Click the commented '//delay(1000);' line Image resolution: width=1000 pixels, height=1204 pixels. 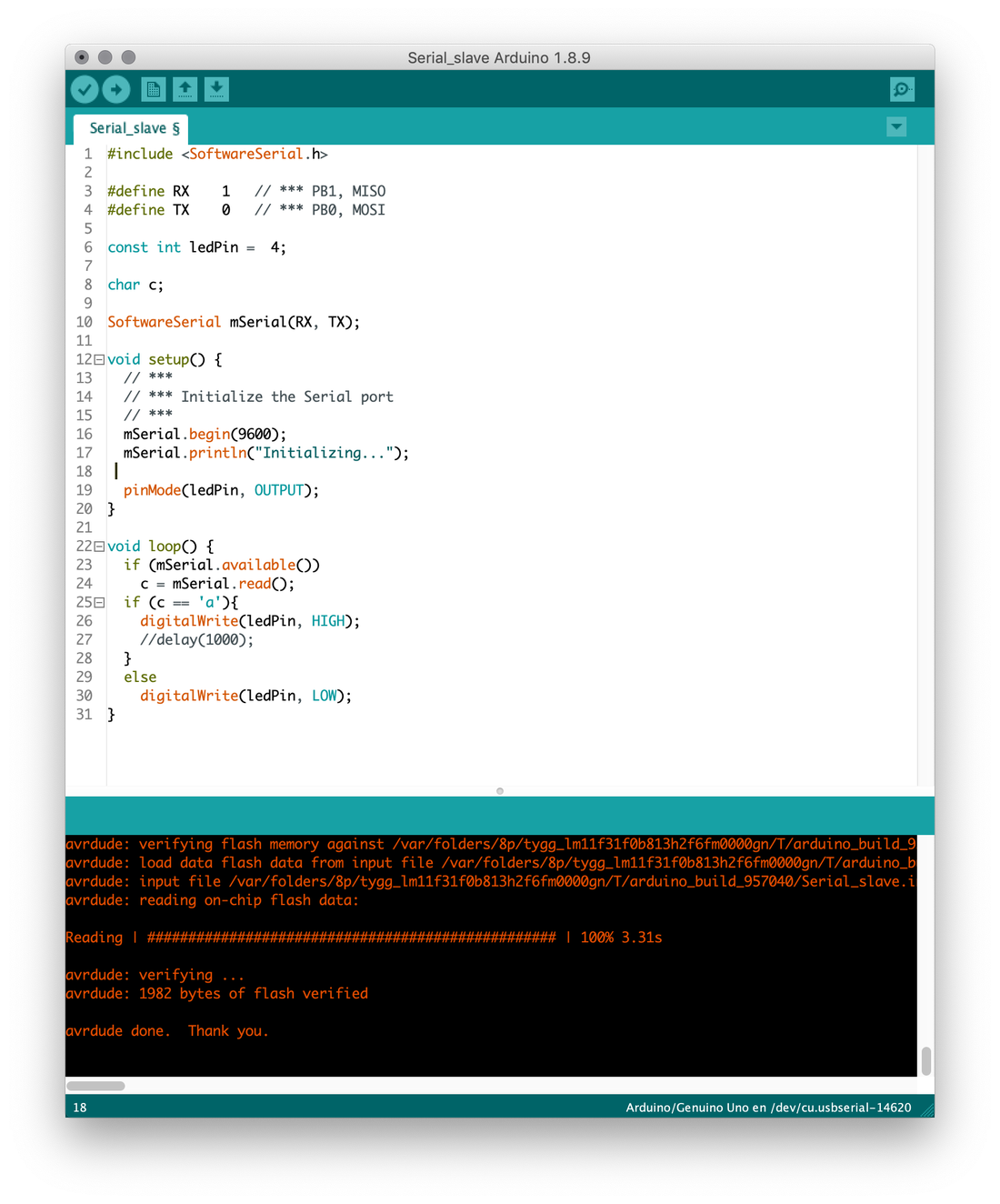(x=196, y=640)
